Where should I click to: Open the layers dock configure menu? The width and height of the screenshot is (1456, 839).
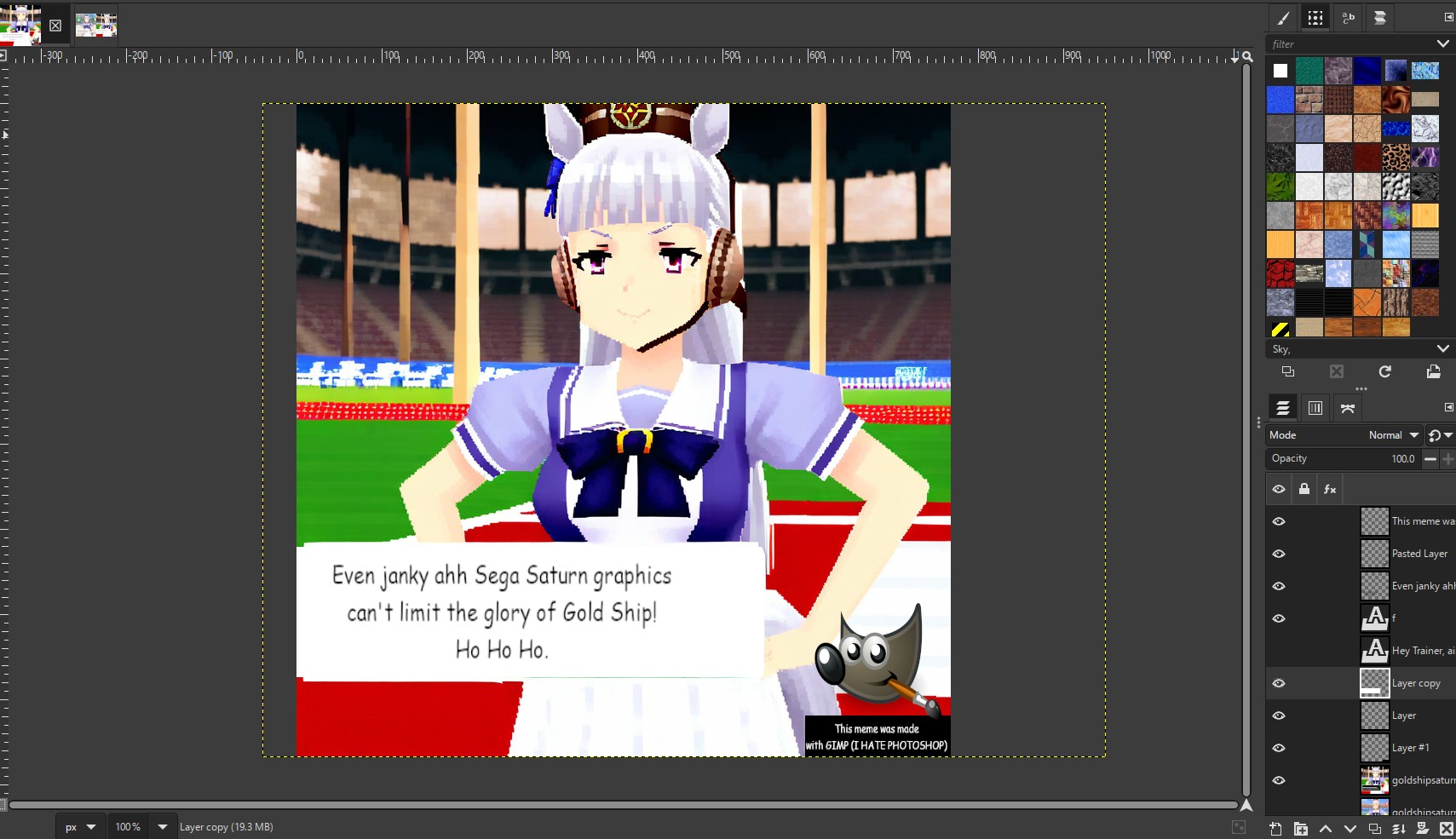pyautogui.click(x=1448, y=407)
